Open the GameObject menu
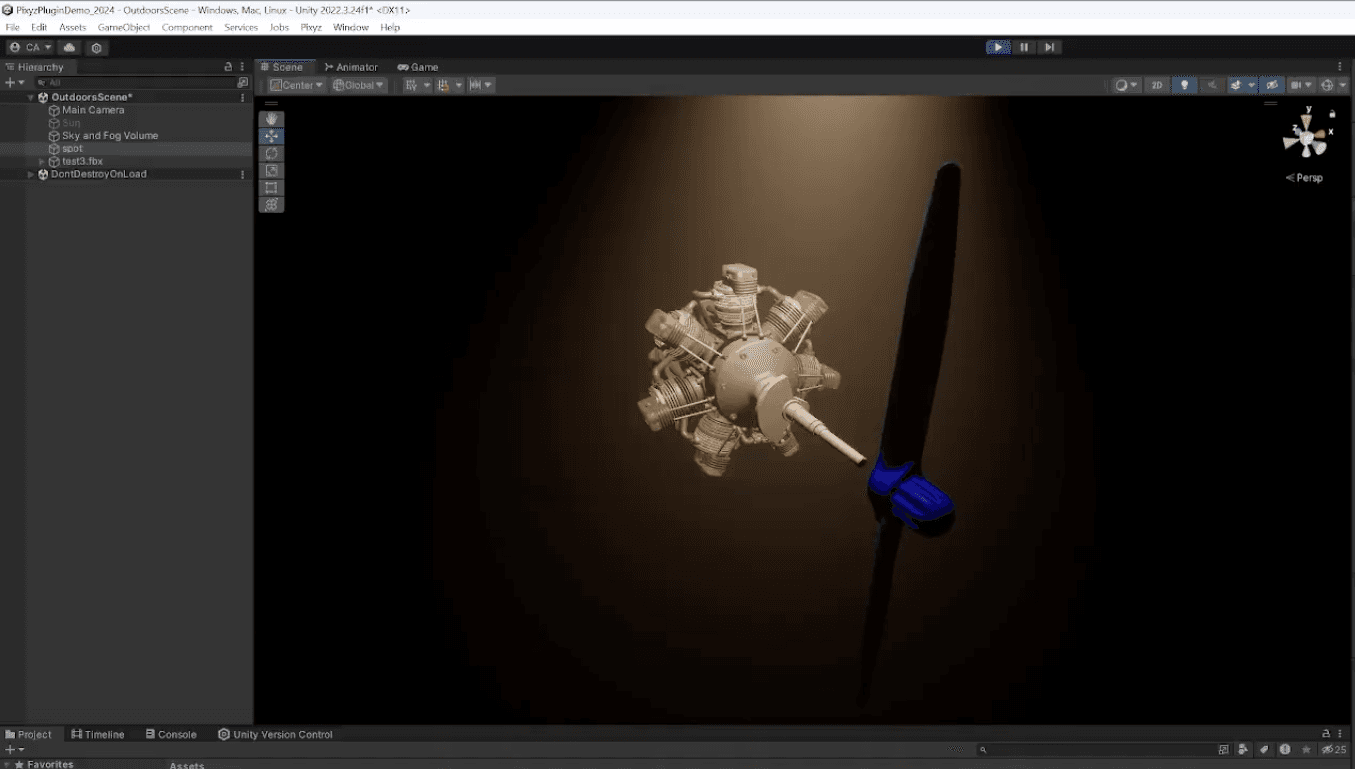Image resolution: width=1355 pixels, height=769 pixels. click(124, 27)
